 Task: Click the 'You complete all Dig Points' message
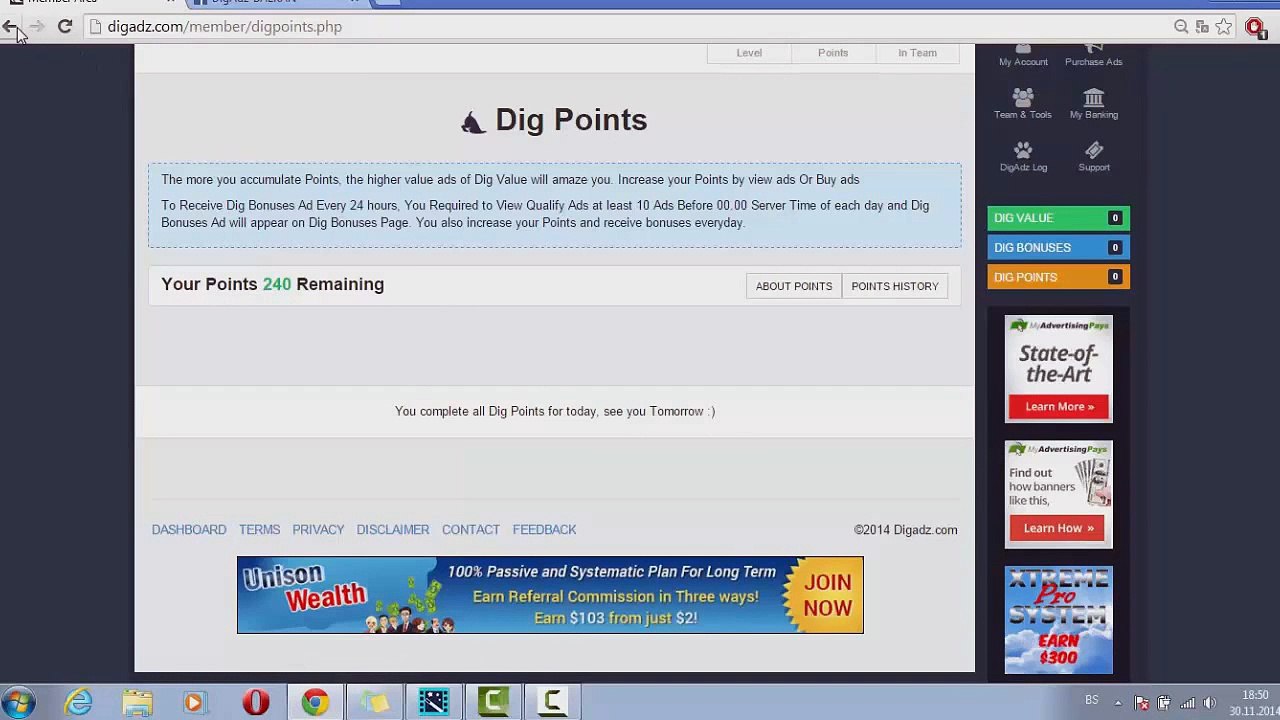[555, 411]
